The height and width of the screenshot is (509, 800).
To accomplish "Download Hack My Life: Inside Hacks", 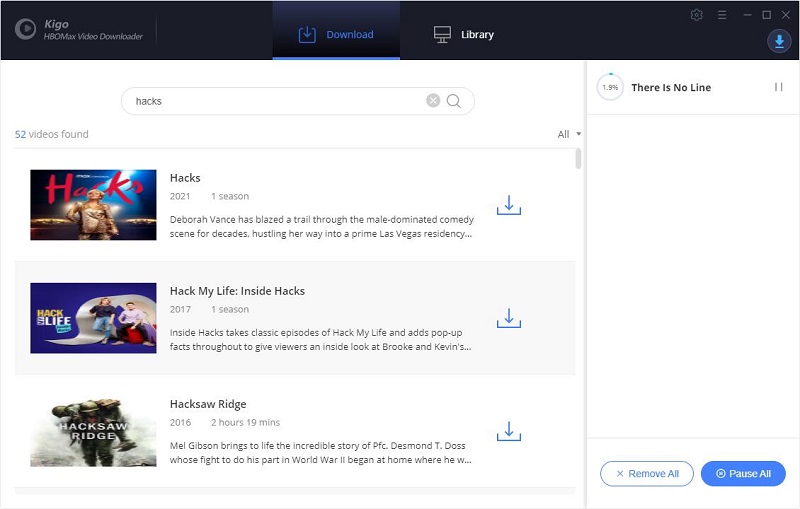I will tap(509, 318).
